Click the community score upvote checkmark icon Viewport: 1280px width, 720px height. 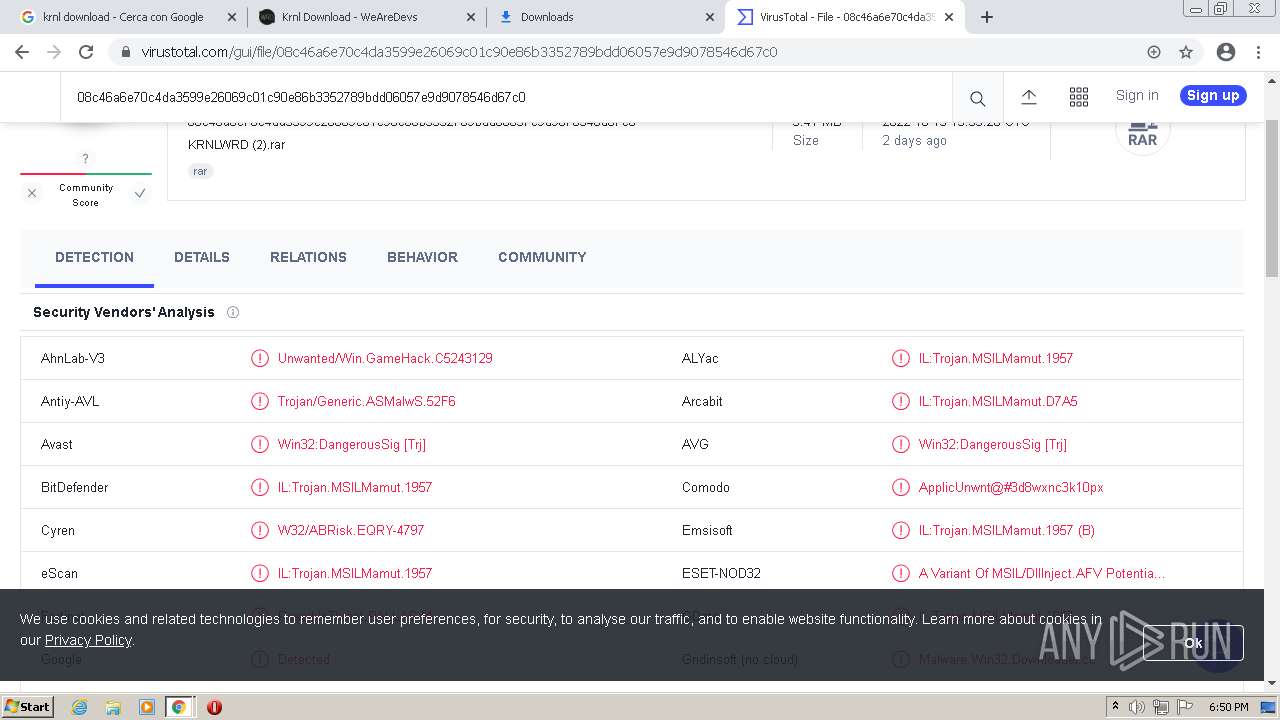click(x=140, y=193)
